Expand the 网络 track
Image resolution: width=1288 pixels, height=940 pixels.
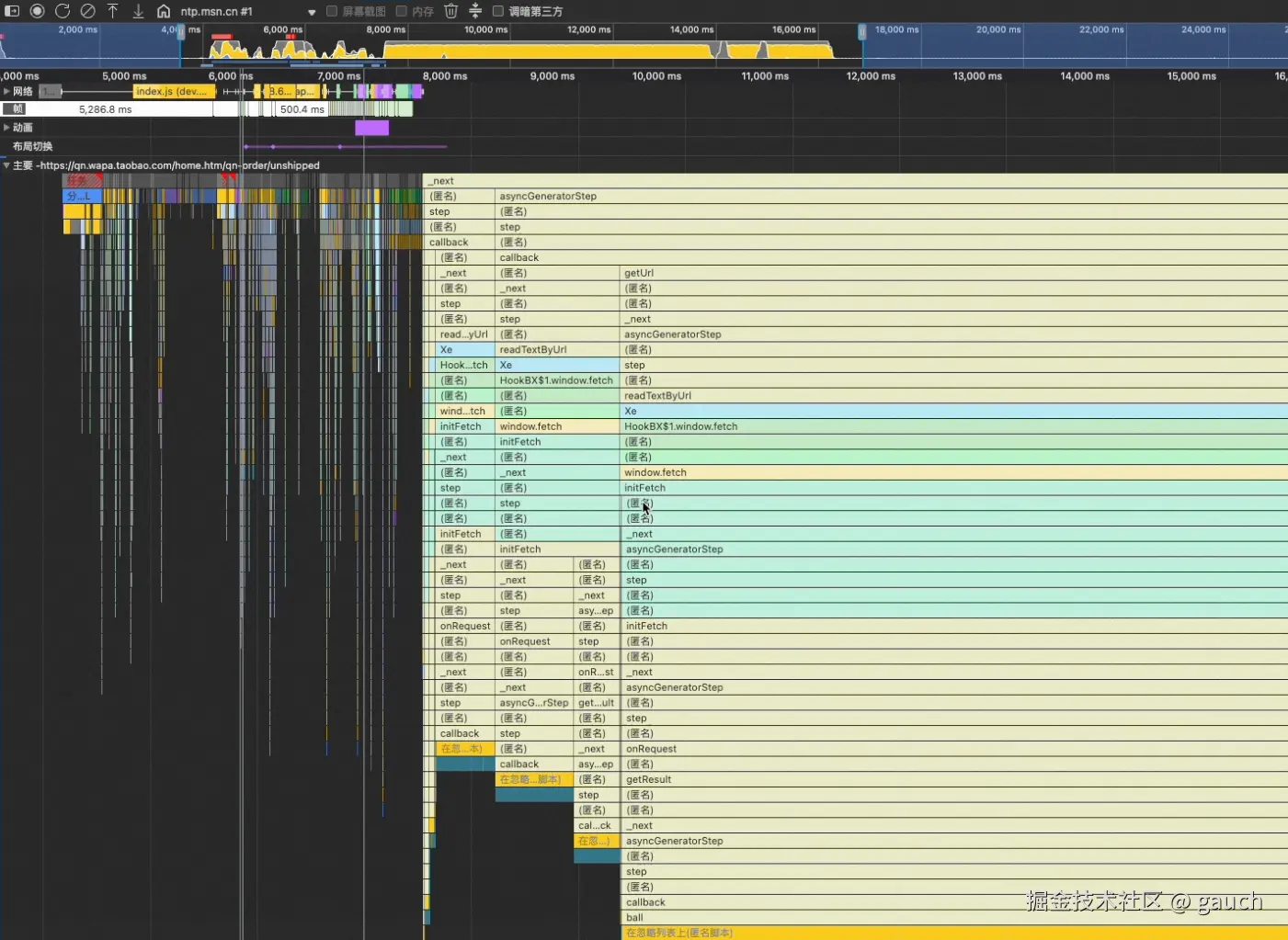[x=6, y=91]
